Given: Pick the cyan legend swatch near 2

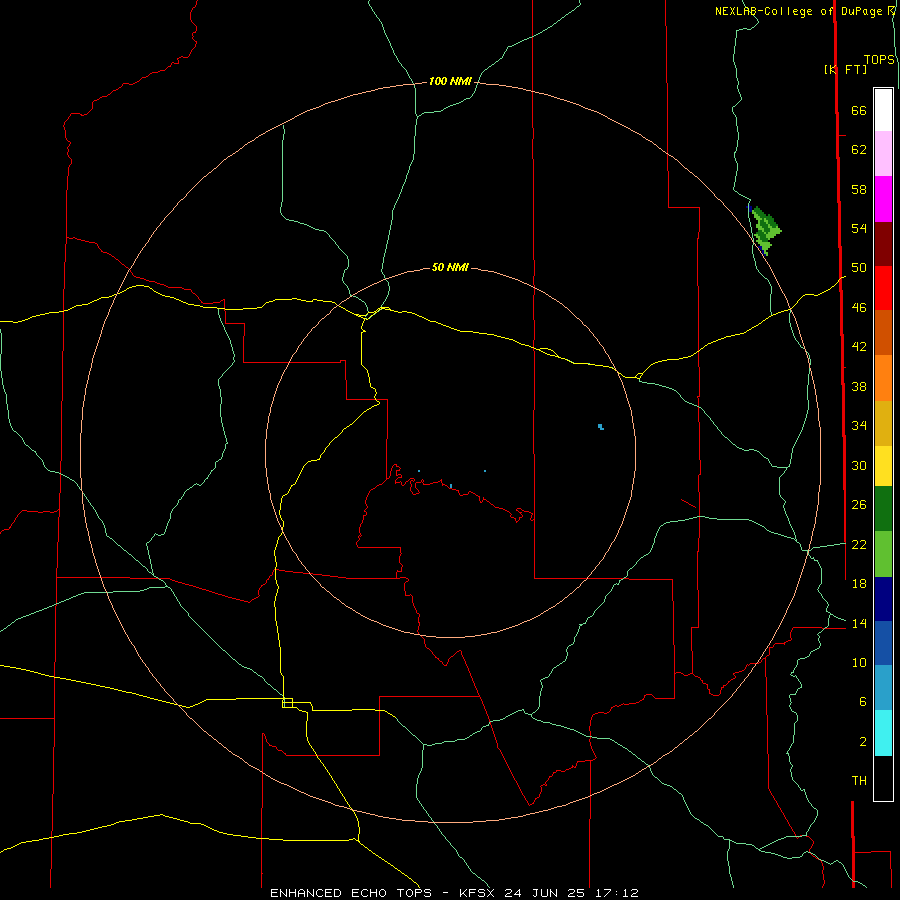Looking at the screenshot, I should coord(883,733).
